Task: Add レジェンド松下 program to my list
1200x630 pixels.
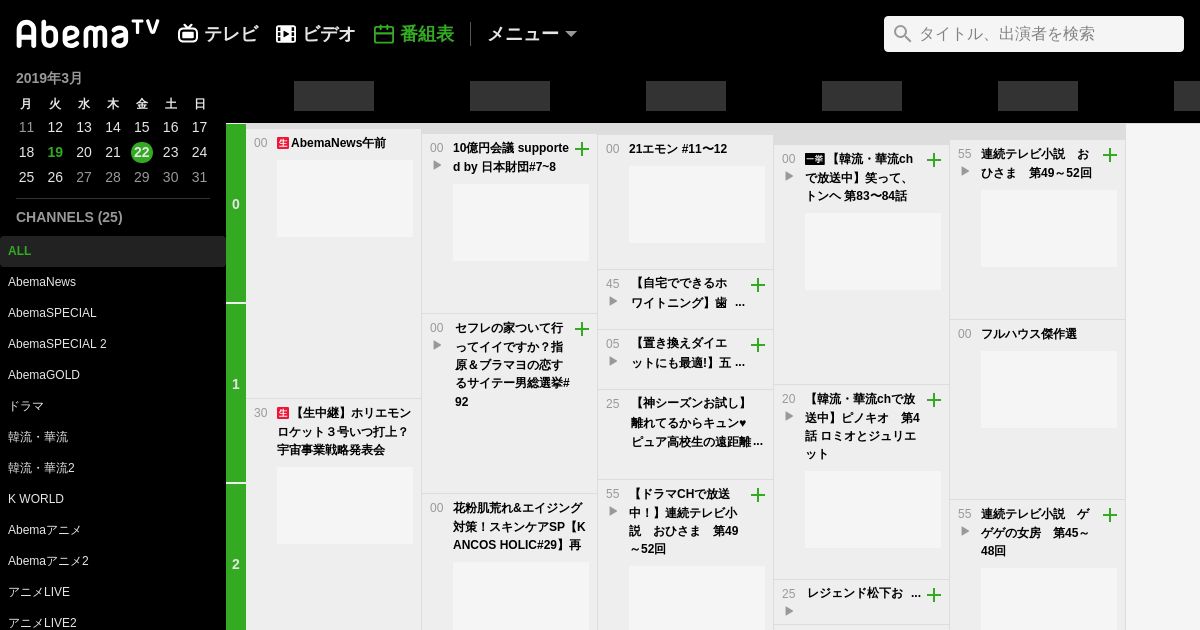Action: click(934, 595)
